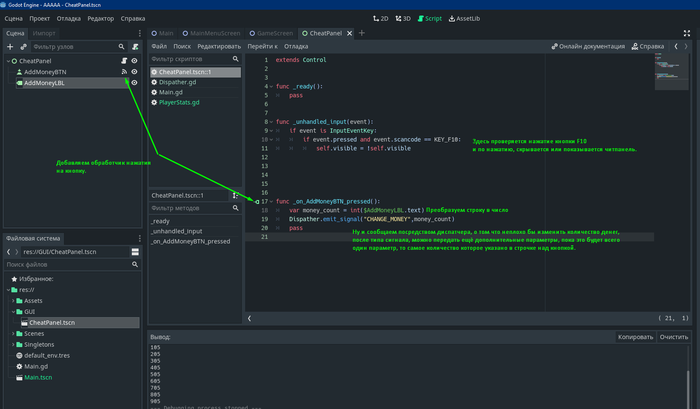The width and height of the screenshot is (700, 409).
Task: Click the signal icon on AddMoneyBTN
Action: coord(124,72)
